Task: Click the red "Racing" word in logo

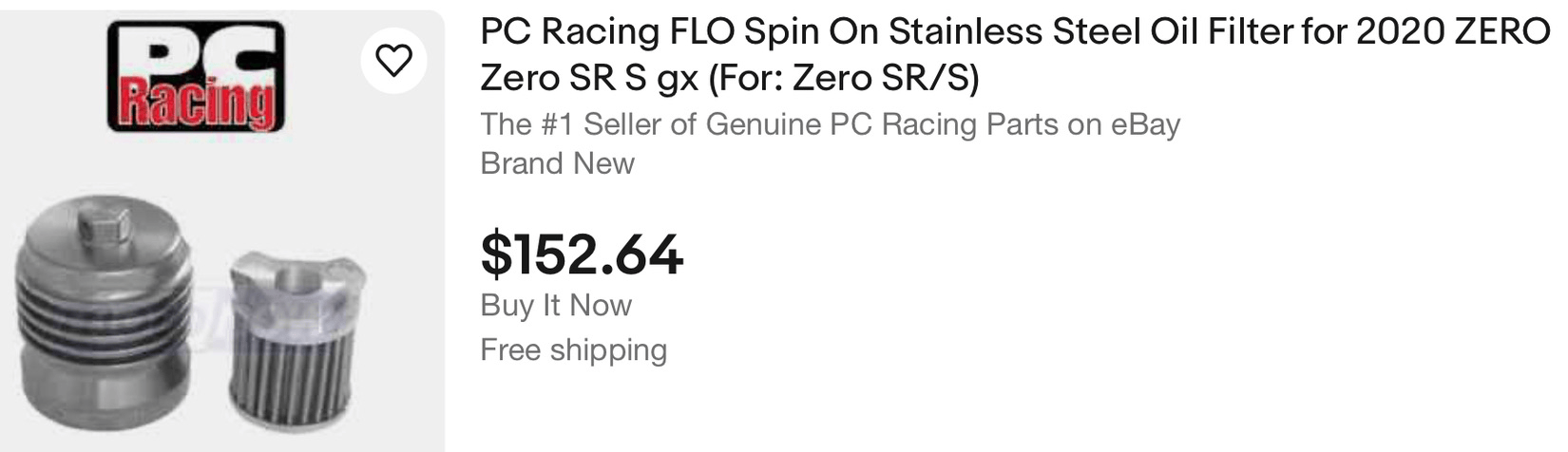Action: tap(196, 103)
